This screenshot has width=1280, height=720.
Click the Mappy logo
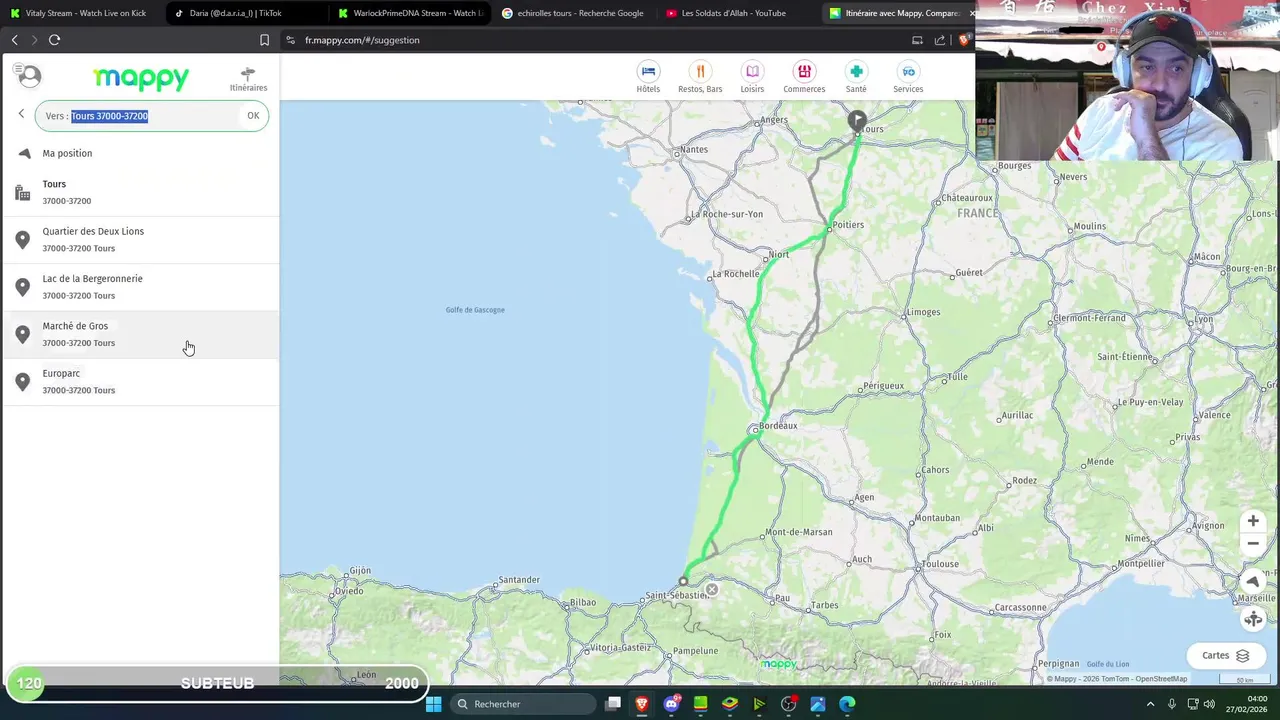tap(141, 78)
